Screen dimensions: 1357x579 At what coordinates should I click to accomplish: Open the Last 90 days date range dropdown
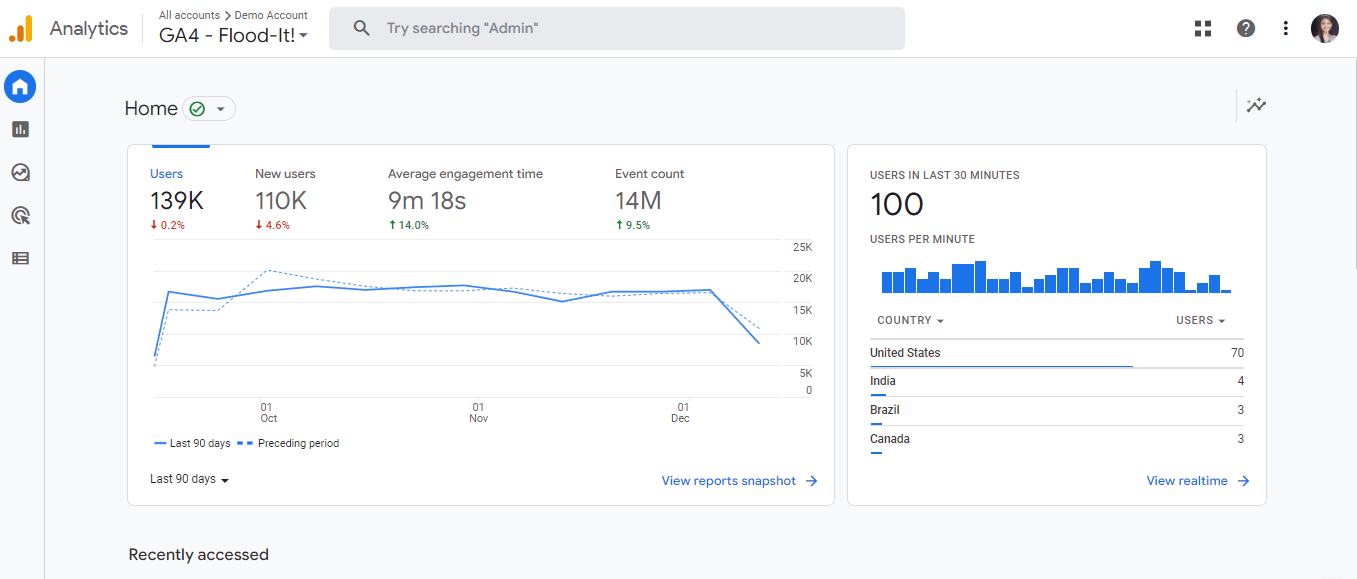[188, 479]
